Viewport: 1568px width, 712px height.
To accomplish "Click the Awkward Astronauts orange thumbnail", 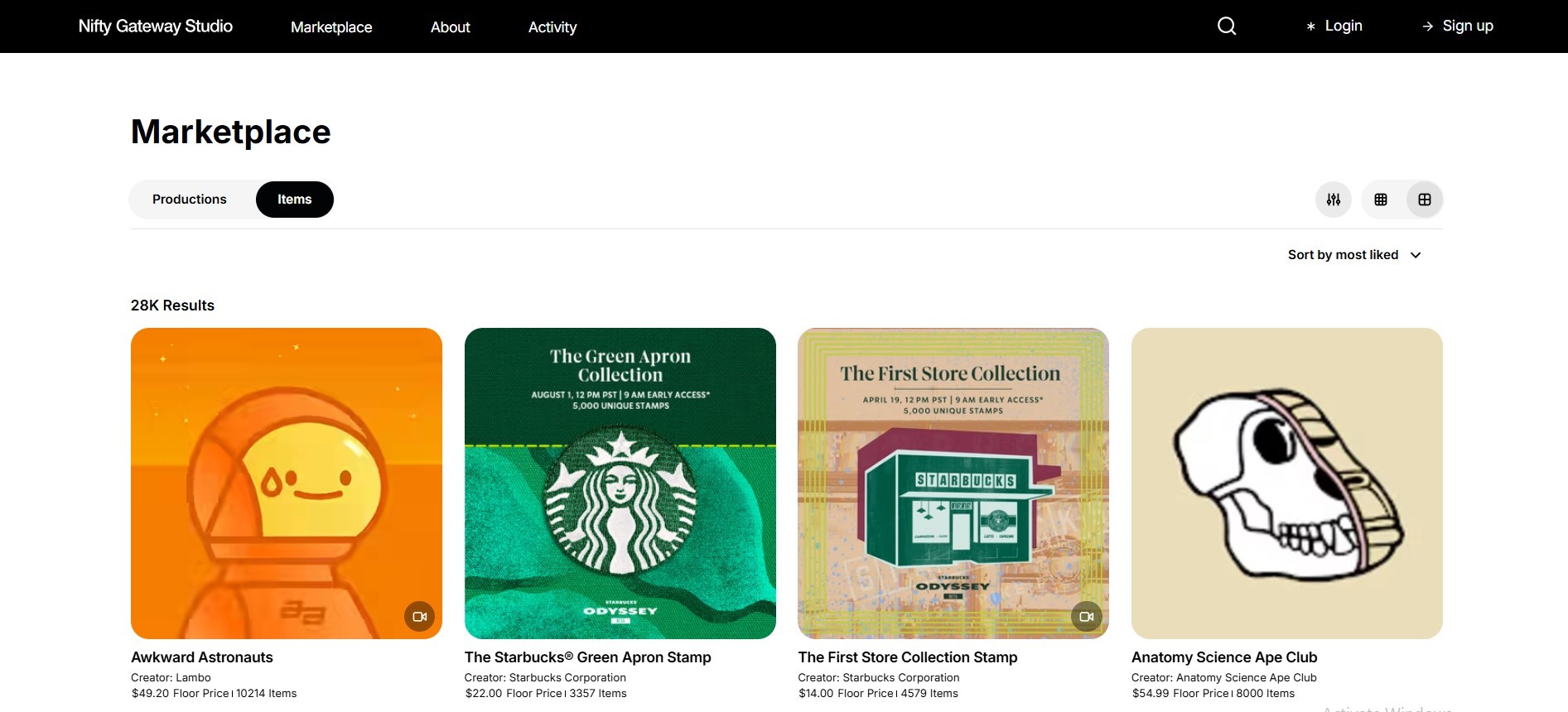I will (x=287, y=483).
